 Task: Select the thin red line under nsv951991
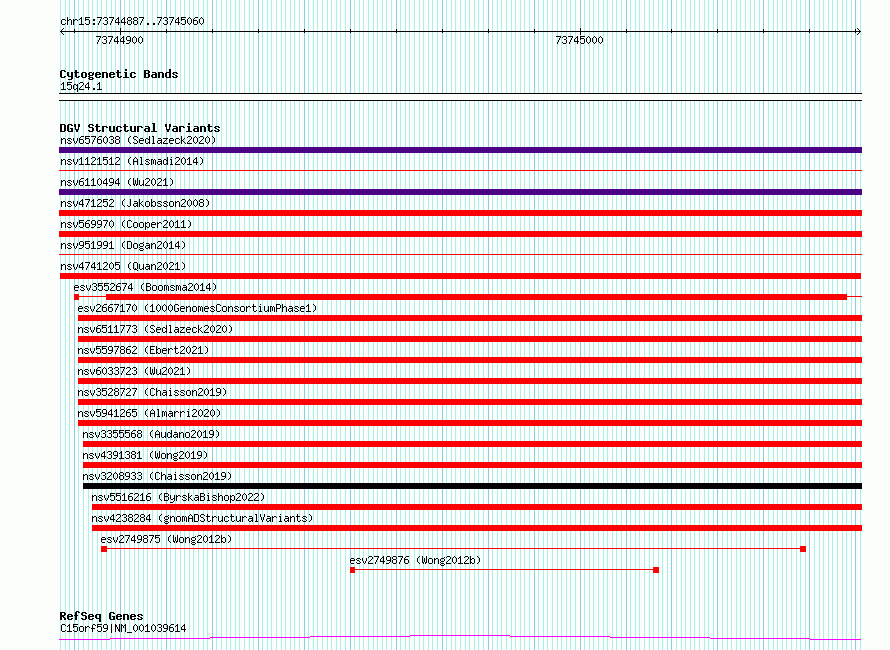[x=460, y=254]
